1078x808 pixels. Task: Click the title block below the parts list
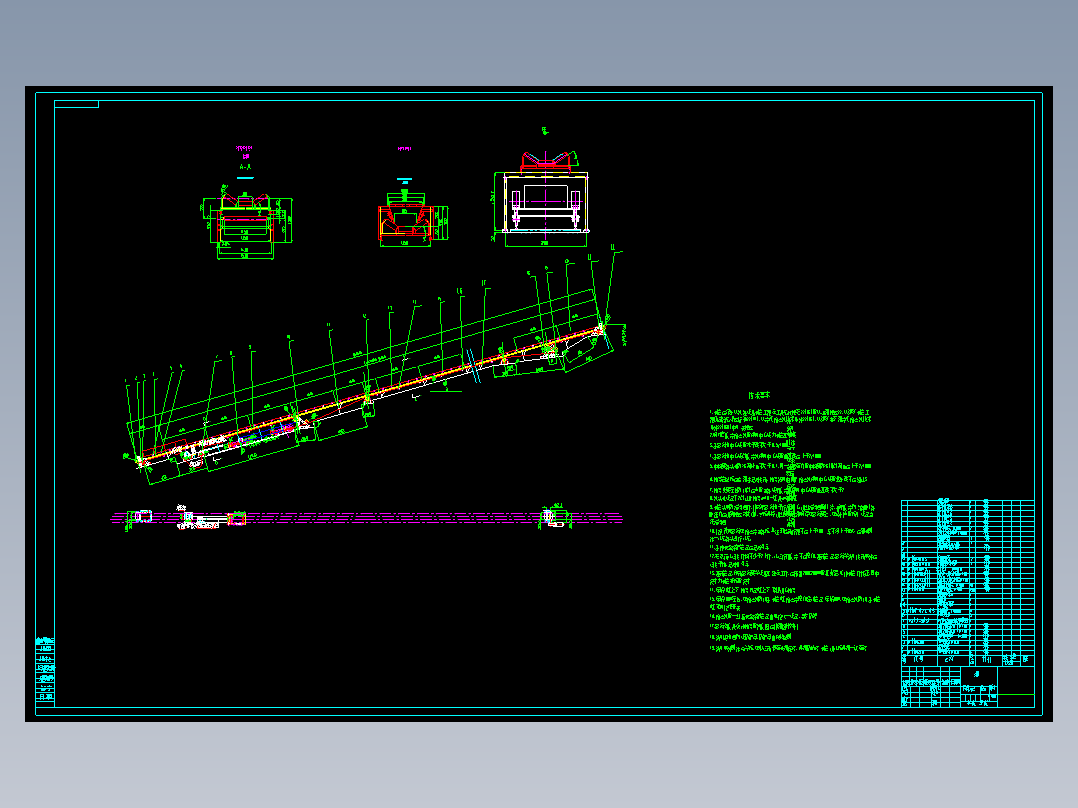tap(967, 686)
